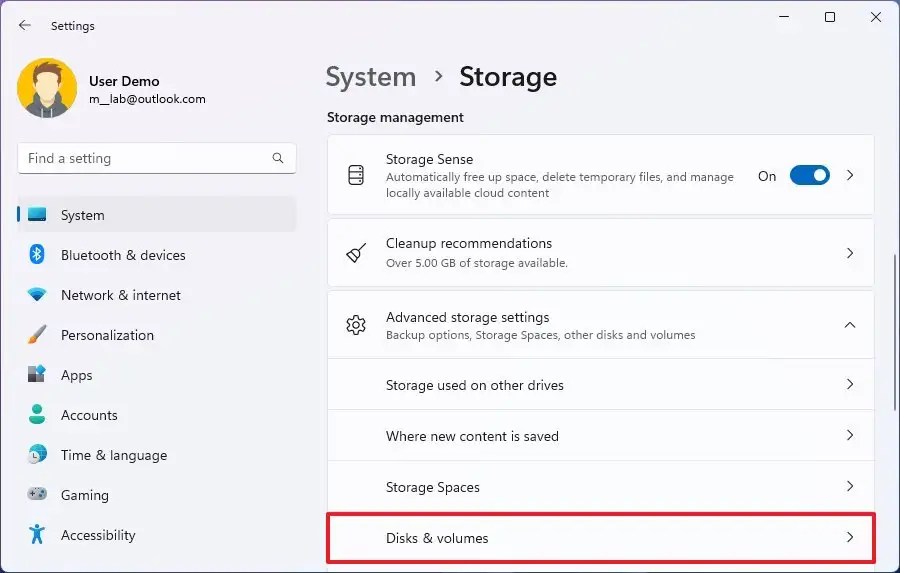Open Storage Sense details chevron

[x=850, y=175]
